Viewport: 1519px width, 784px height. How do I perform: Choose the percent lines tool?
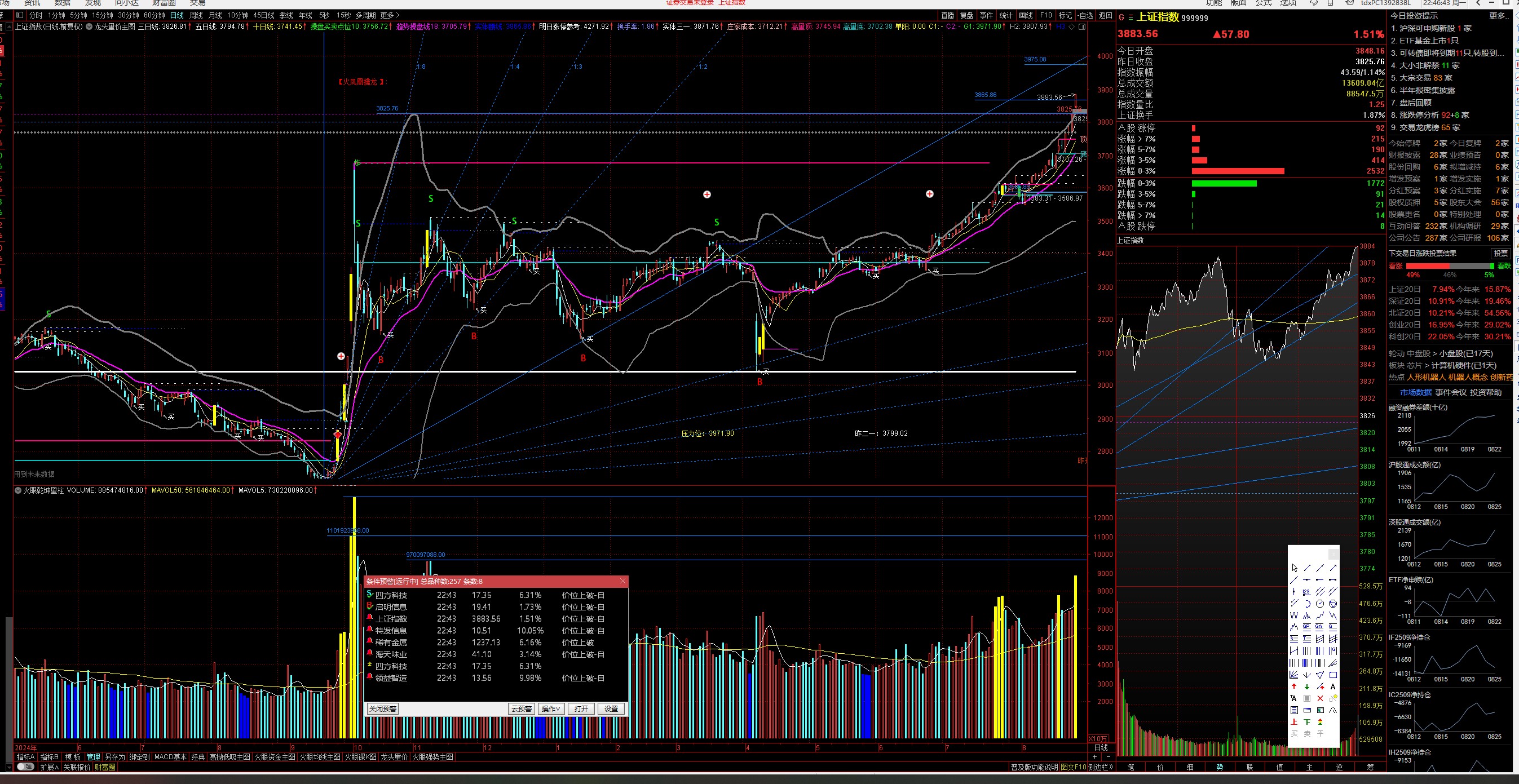[1295, 639]
